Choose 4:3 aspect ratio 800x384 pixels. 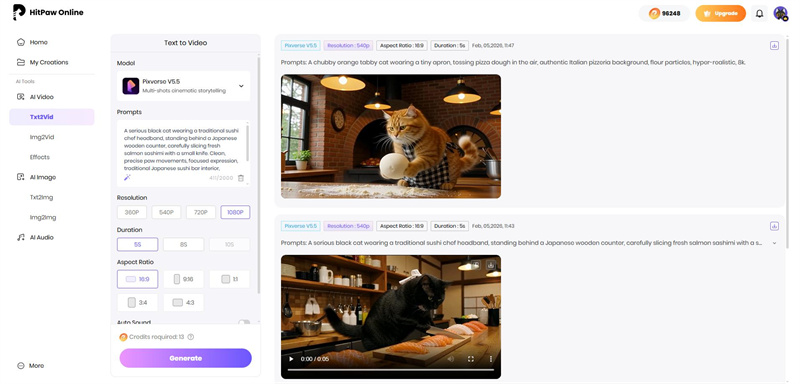(x=183, y=302)
